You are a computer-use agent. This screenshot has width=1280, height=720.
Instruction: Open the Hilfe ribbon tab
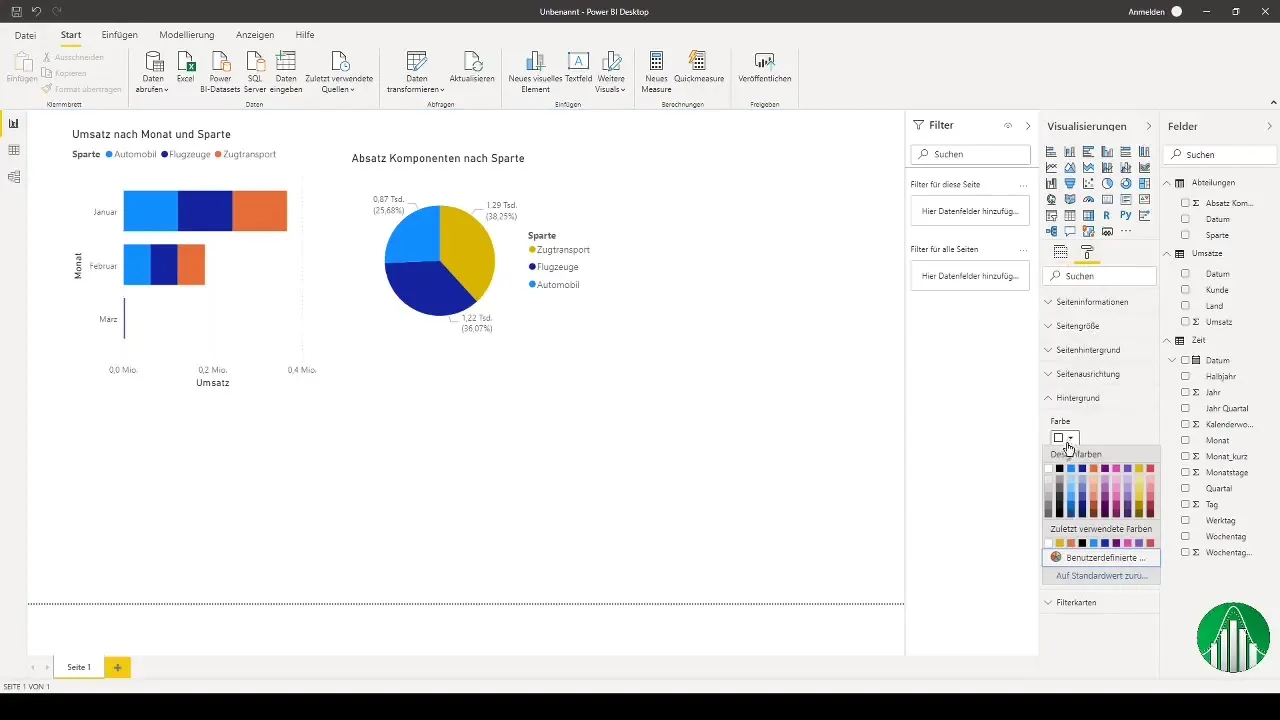click(x=305, y=35)
